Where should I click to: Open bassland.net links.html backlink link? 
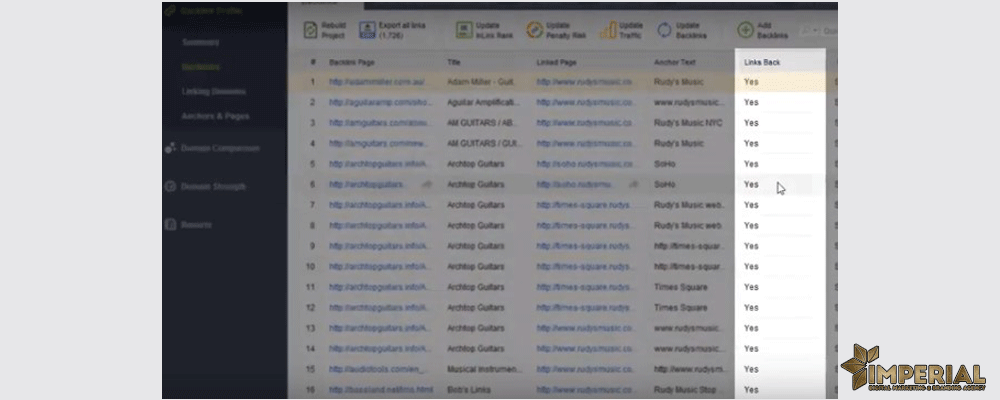point(381,389)
